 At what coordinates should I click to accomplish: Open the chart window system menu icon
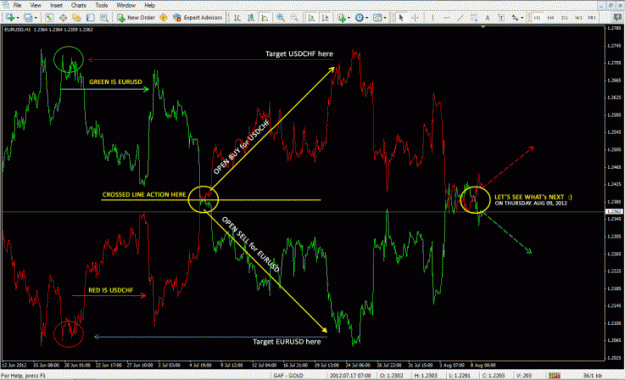5,5
